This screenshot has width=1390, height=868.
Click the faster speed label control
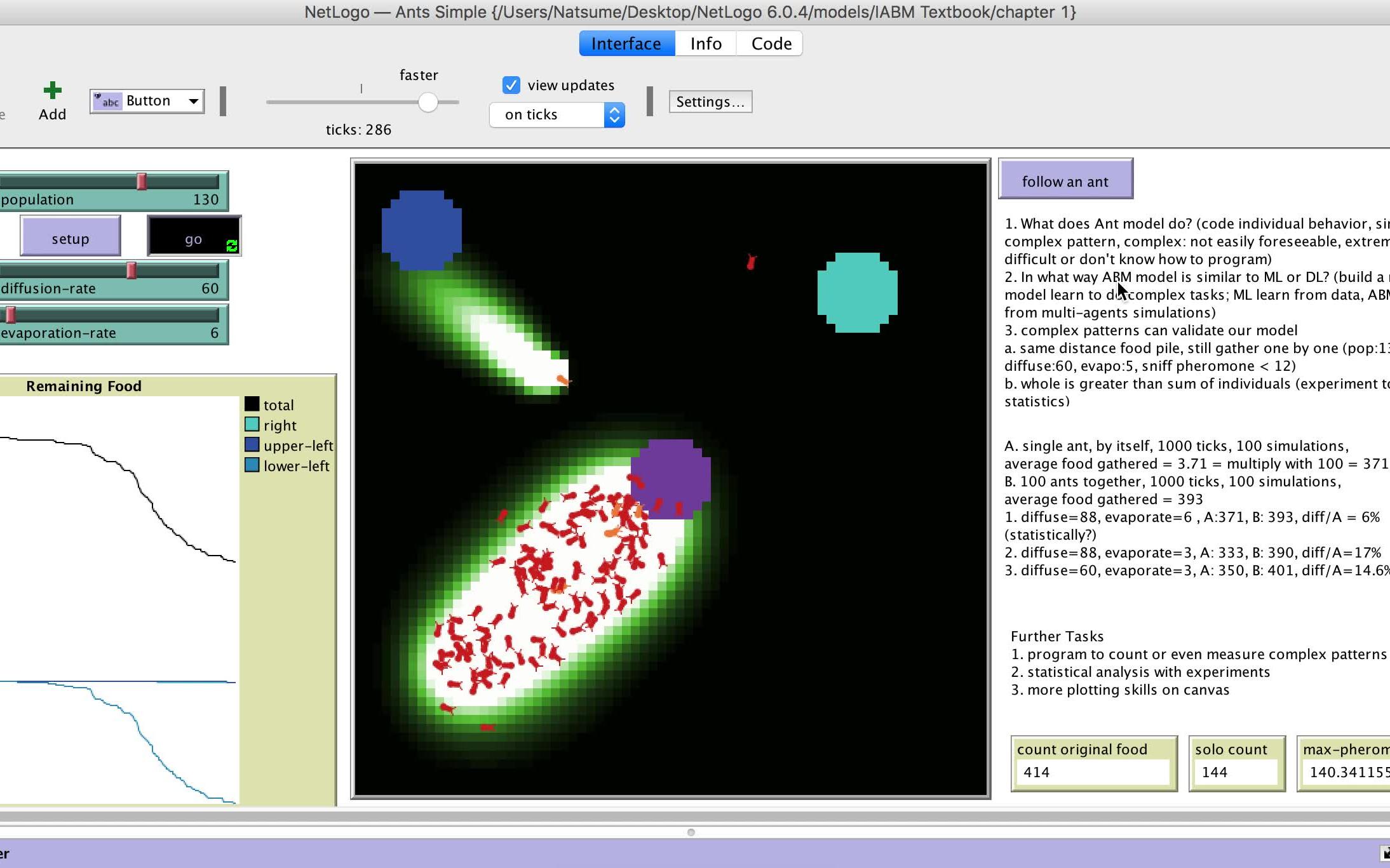tap(418, 74)
